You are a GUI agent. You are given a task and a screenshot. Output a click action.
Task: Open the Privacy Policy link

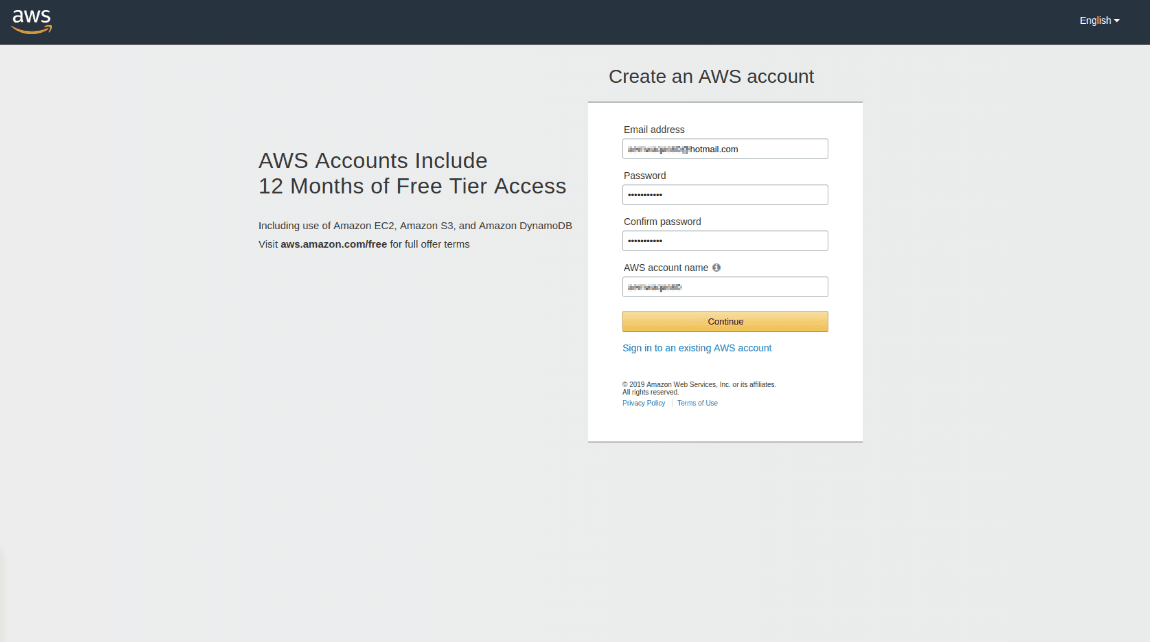point(643,403)
